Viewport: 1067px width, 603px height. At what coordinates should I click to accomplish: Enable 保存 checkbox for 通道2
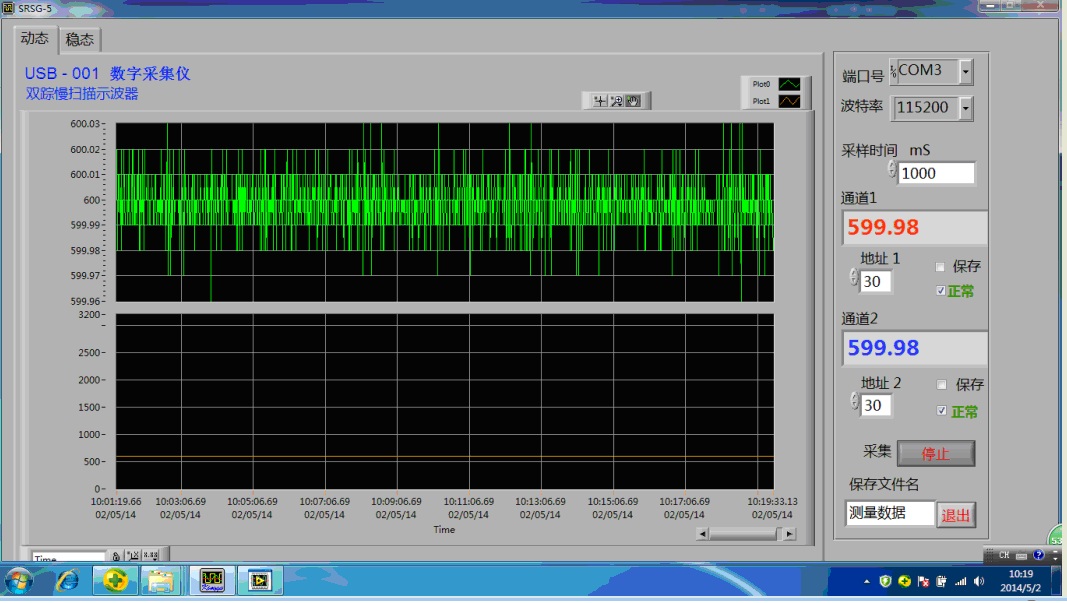pos(942,385)
